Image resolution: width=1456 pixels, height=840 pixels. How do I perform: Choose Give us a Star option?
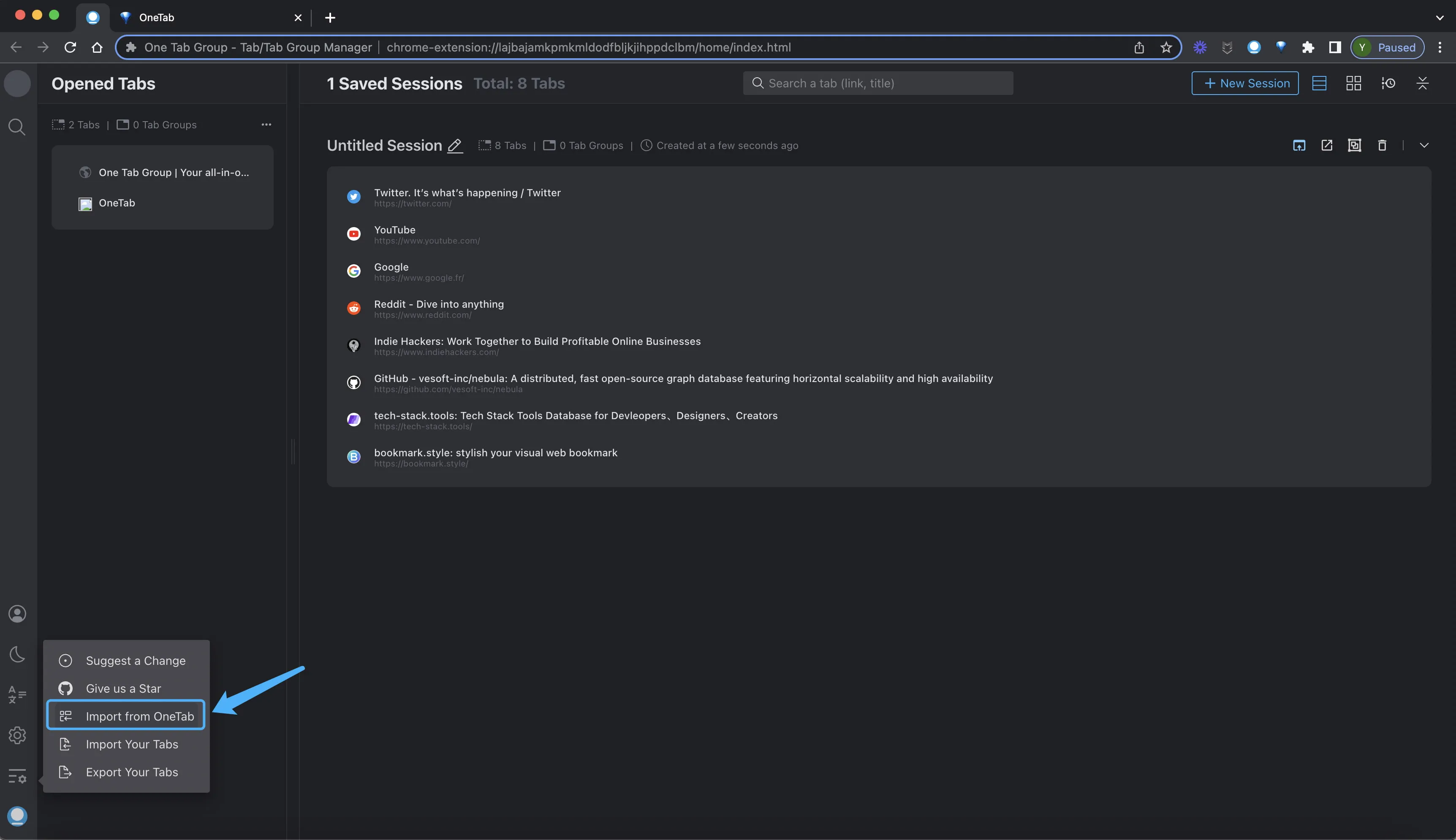coord(123,688)
